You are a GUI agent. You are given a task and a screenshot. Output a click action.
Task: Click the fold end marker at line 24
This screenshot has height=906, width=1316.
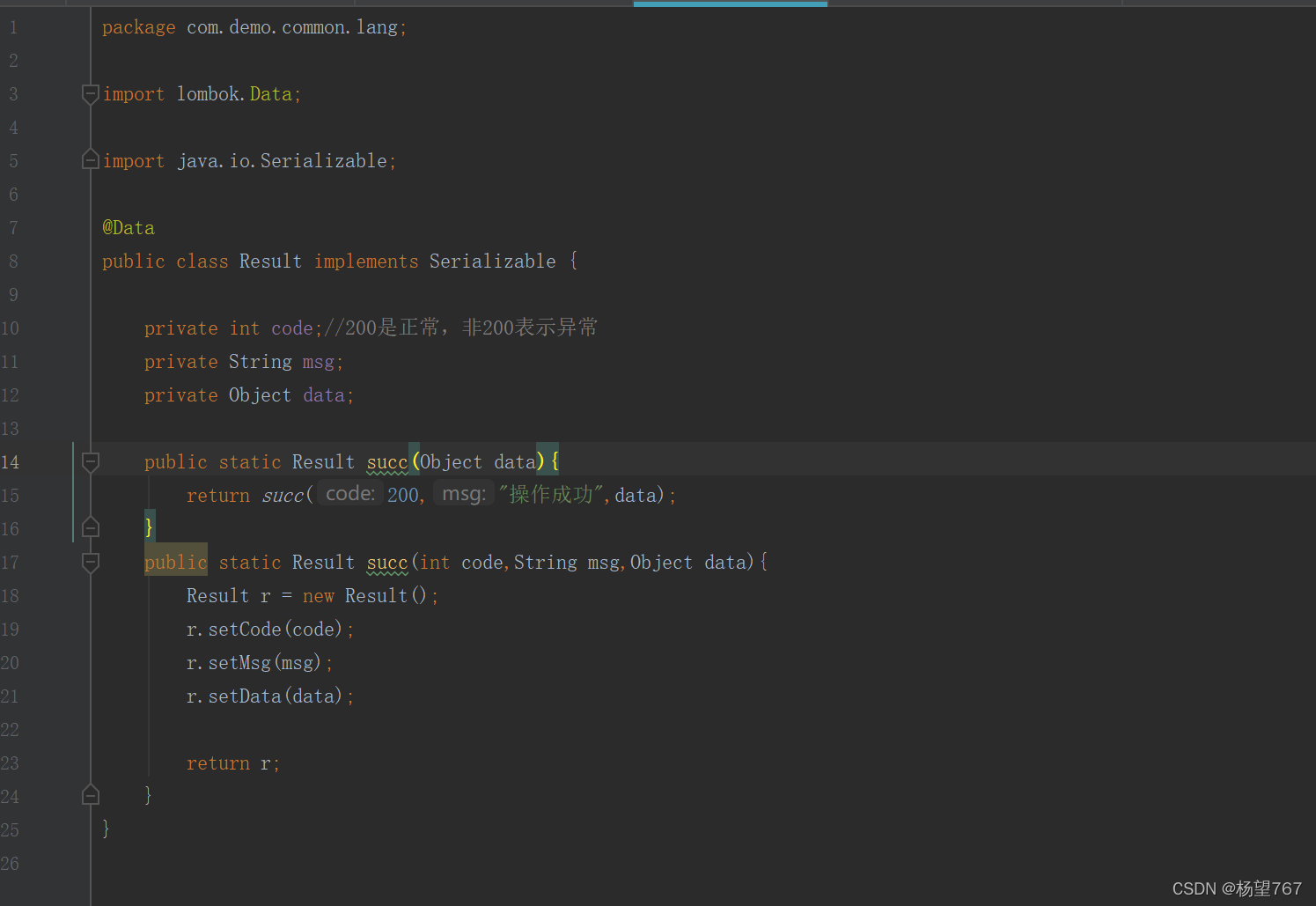coord(90,795)
